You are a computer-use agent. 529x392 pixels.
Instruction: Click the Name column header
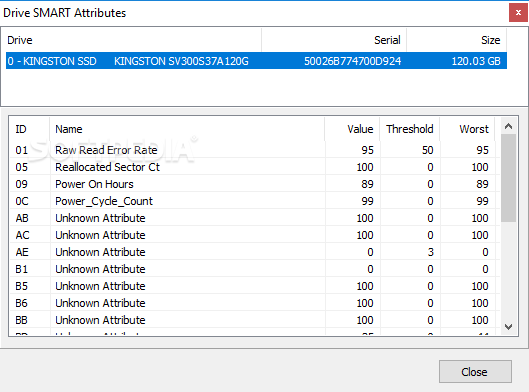click(x=187, y=129)
